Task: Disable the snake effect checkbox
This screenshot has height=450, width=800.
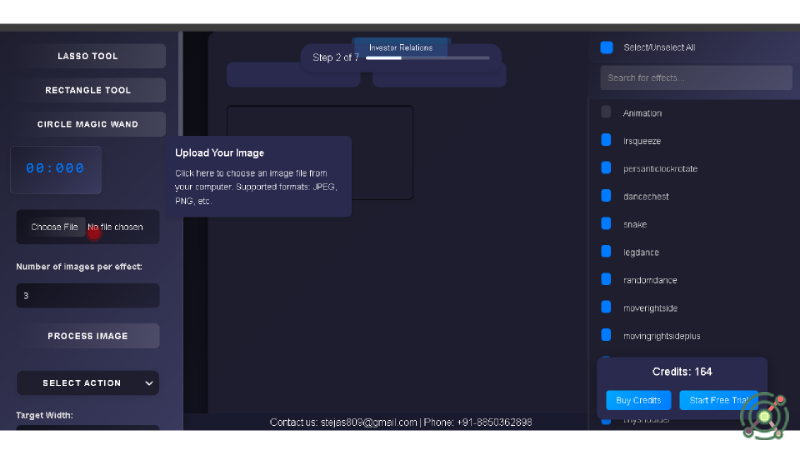Action: click(x=606, y=224)
